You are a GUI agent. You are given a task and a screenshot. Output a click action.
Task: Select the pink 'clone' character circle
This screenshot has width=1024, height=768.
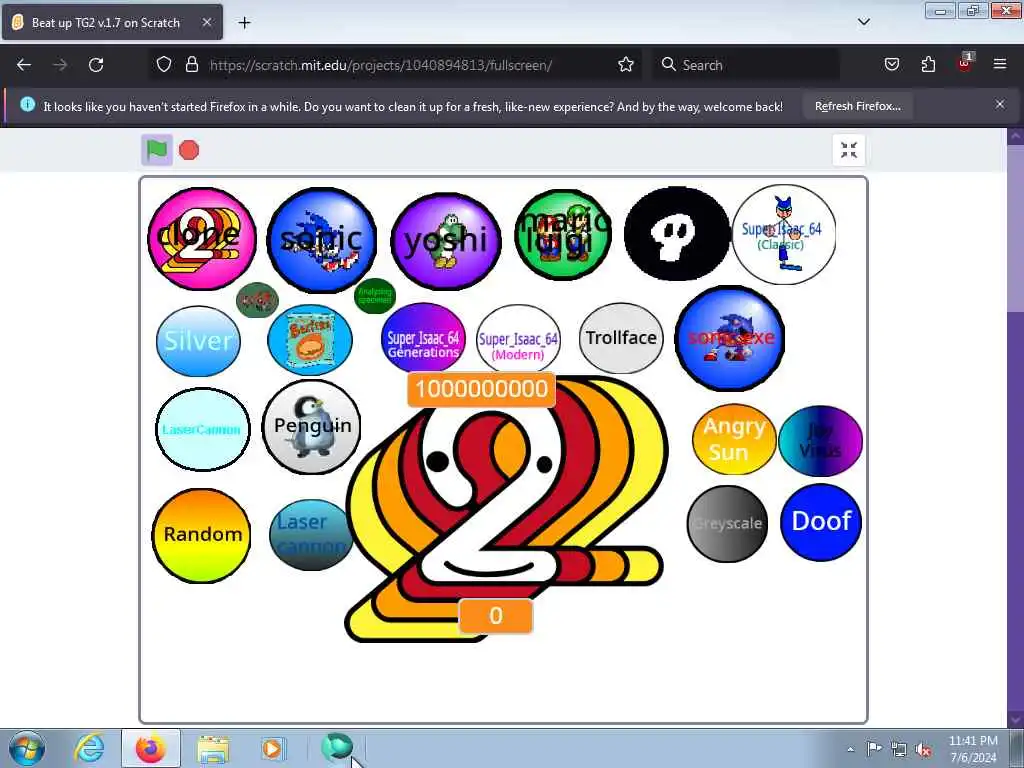pos(202,238)
